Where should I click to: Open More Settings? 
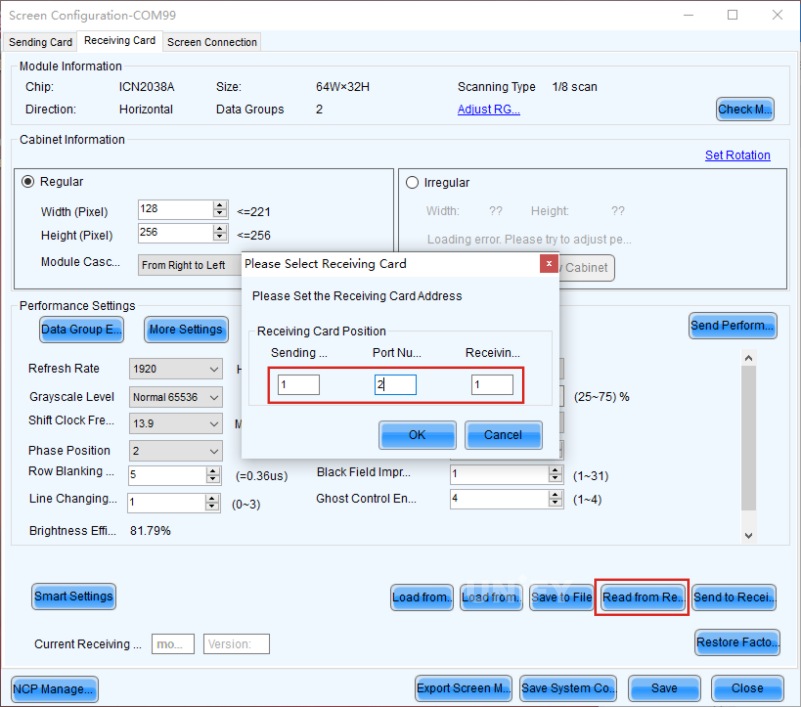click(x=186, y=329)
